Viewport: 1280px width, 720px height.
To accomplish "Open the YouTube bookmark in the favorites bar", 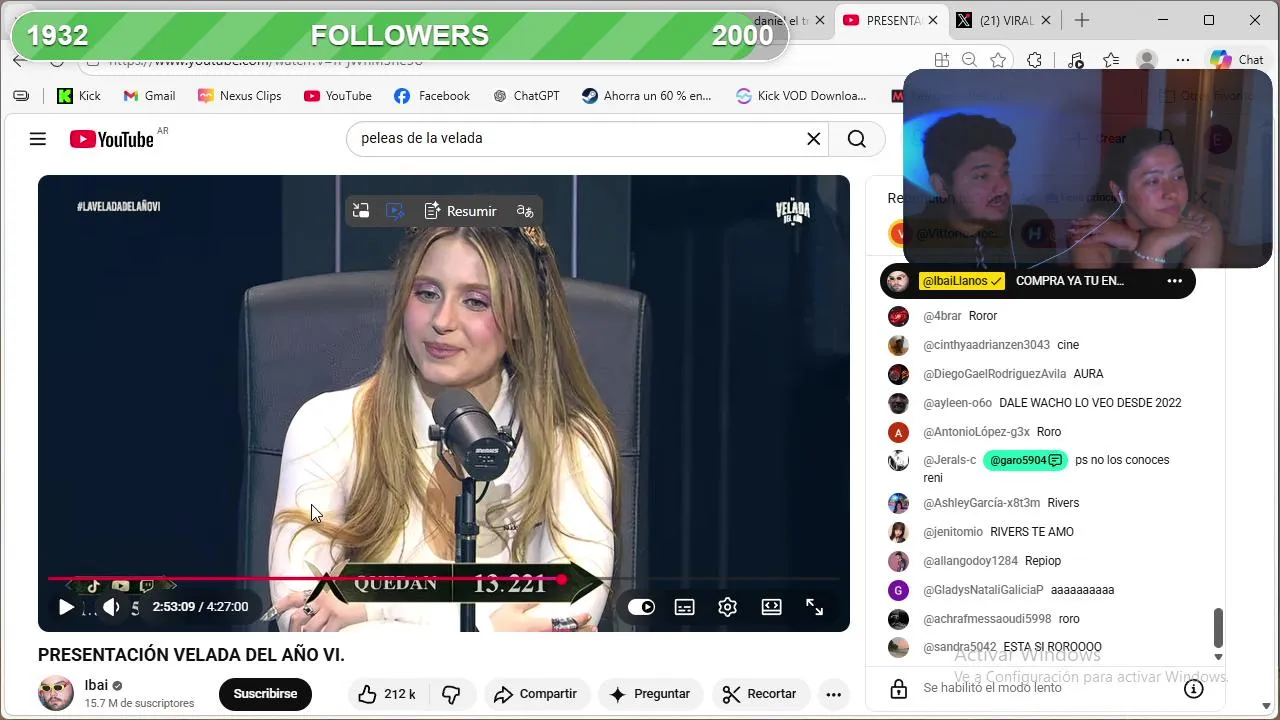I will [x=338, y=96].
